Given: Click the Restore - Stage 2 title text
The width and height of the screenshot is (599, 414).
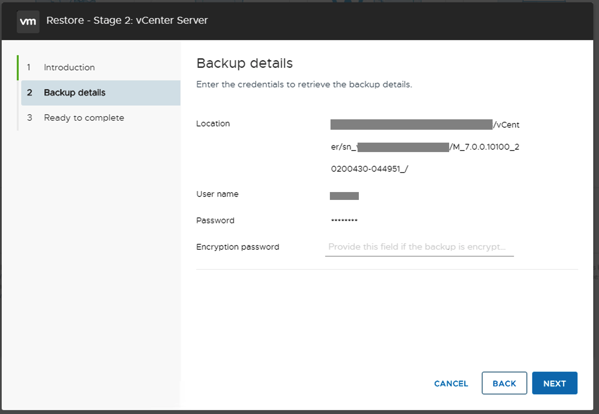Looking at the screenshot, I should (x=127, y=20).
